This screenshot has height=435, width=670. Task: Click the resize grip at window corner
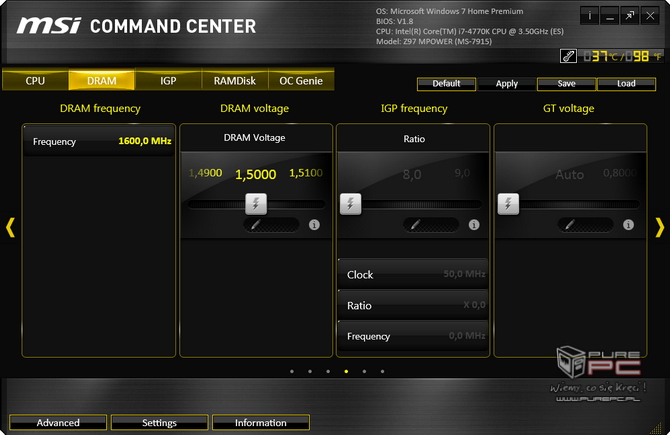click(x=655, y=428)
